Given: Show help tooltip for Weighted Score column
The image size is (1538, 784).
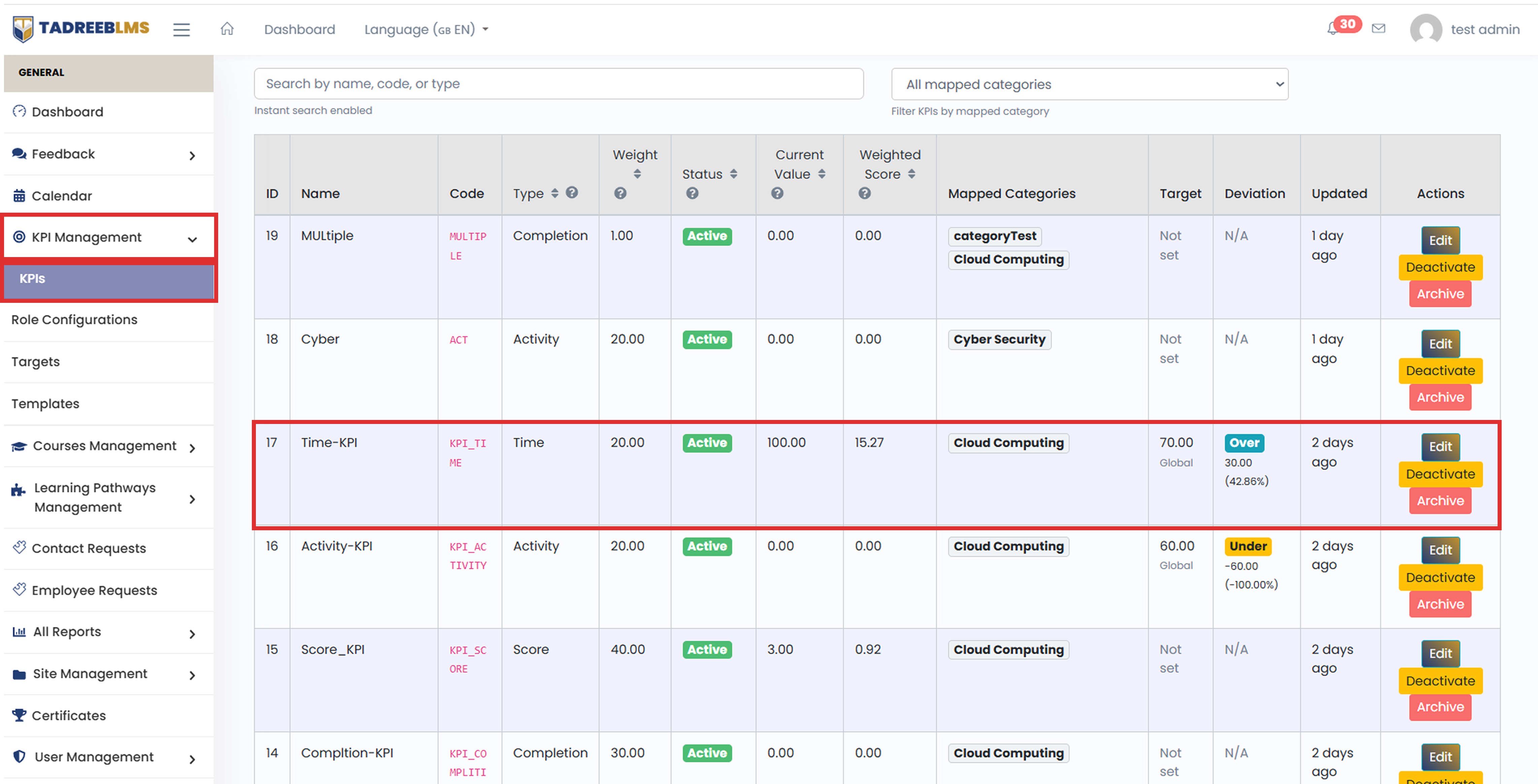Looking at the screenshot, I should (864, 193).
